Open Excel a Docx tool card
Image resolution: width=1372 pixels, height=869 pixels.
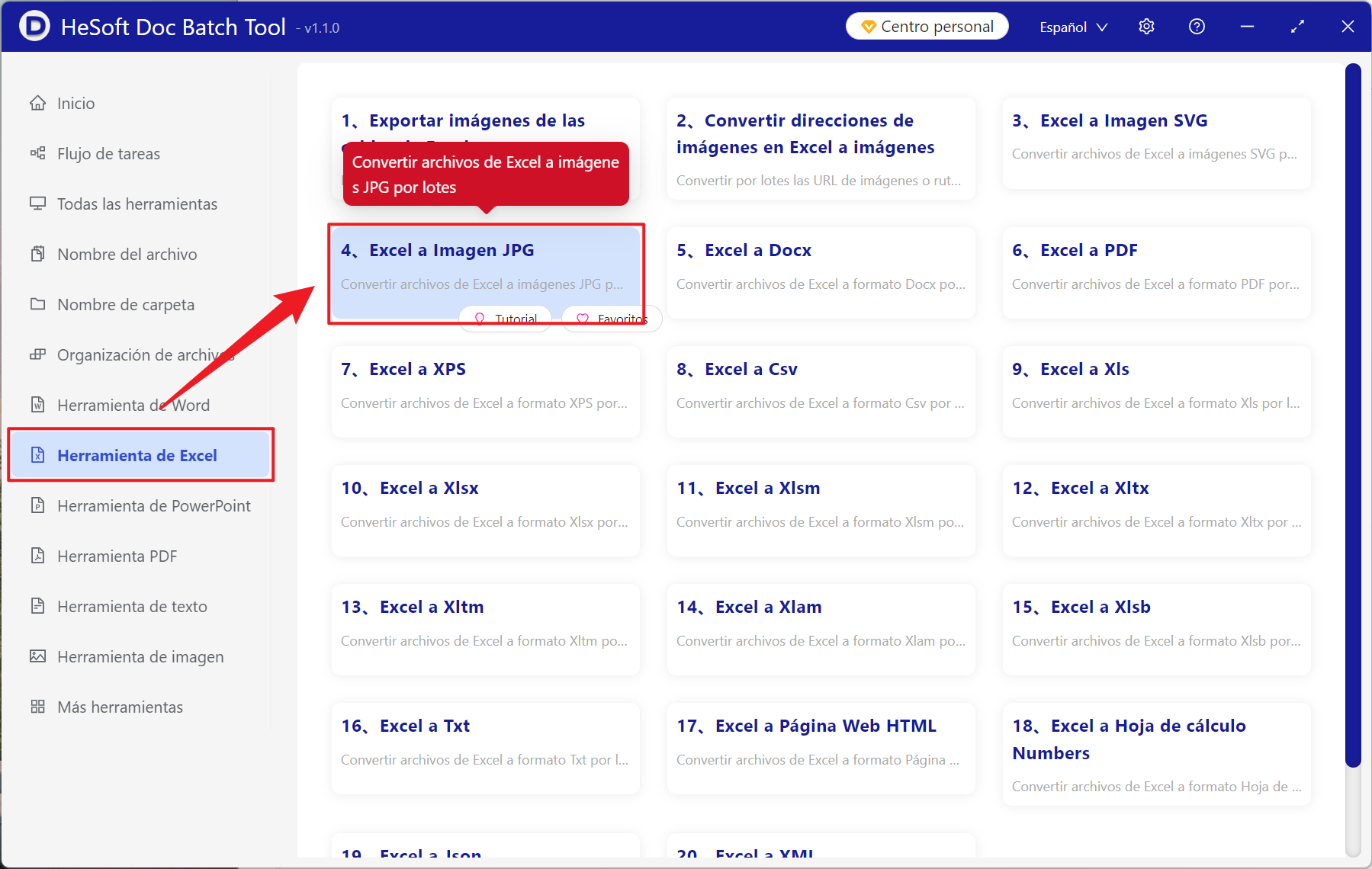coord(821,273)
